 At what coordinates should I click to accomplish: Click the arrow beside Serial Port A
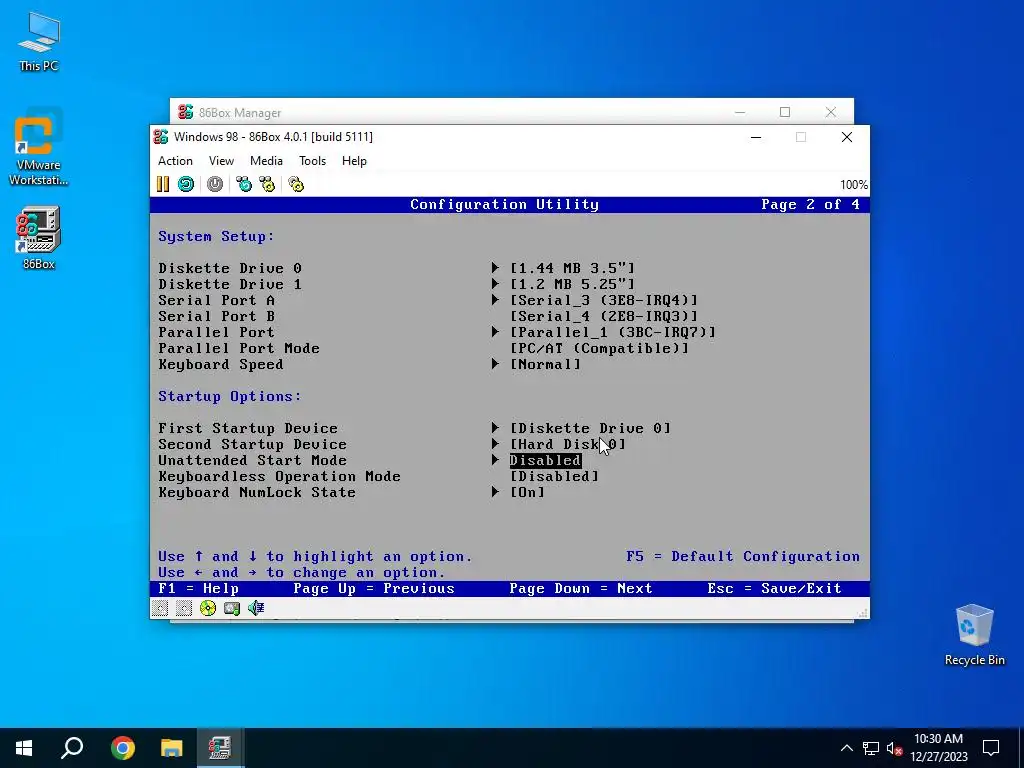click(x=495, y=300)
